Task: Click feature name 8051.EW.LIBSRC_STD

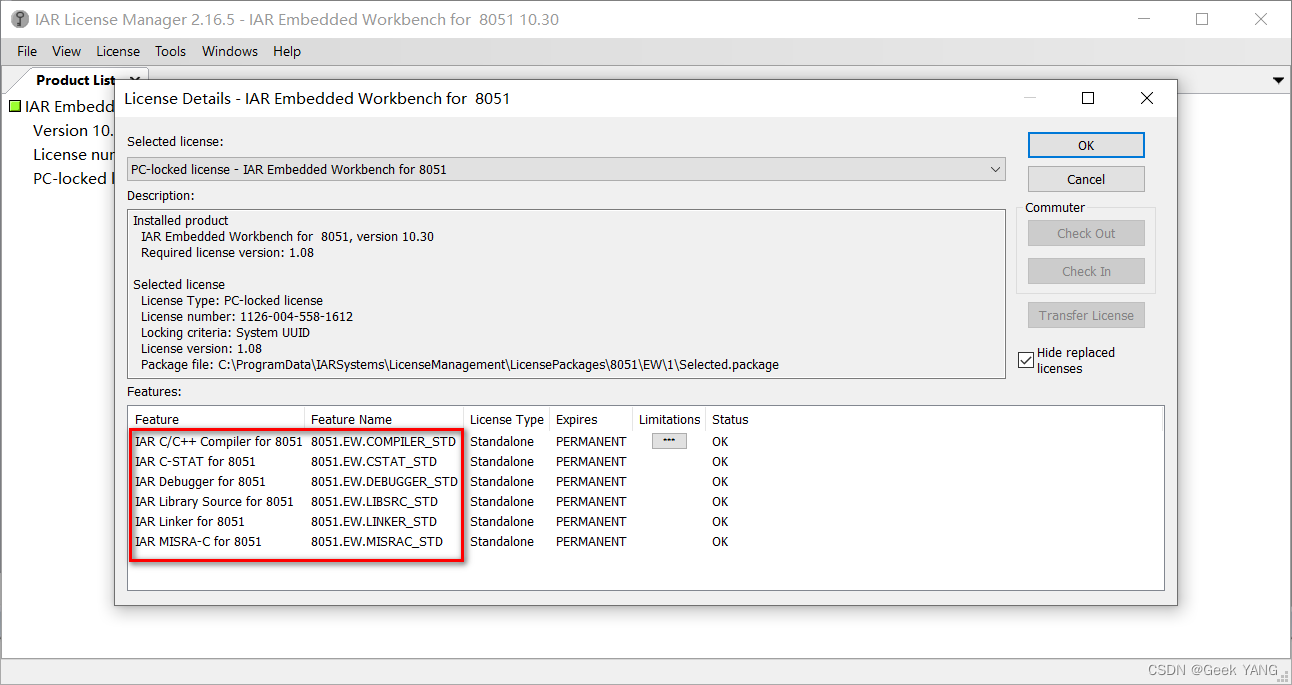Action: pos(374,501)
